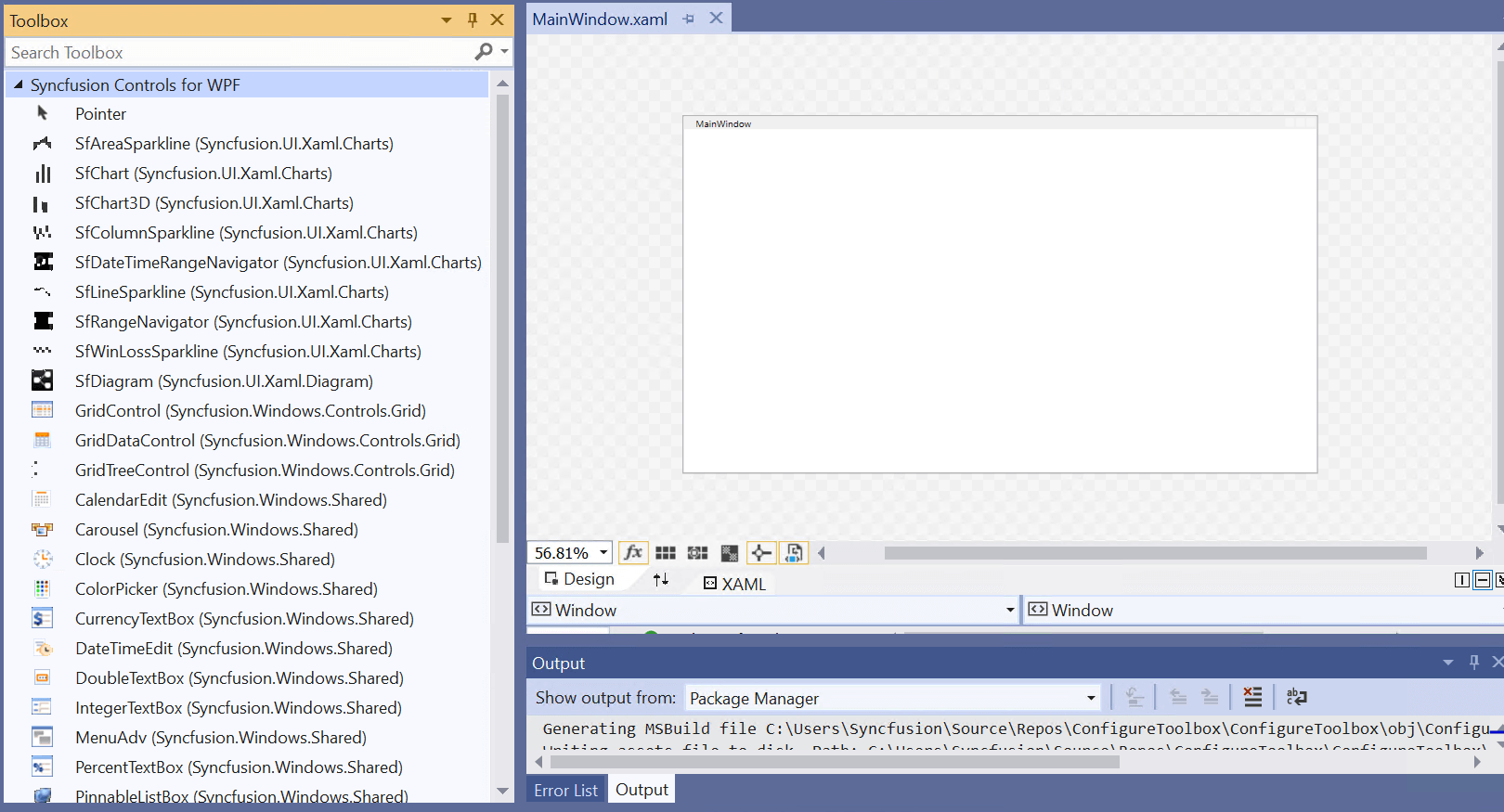This screenshot has height=812, width=1504.
Task: Click the designer horizontal scrollbar thumb
Action: pos(1155,553)
